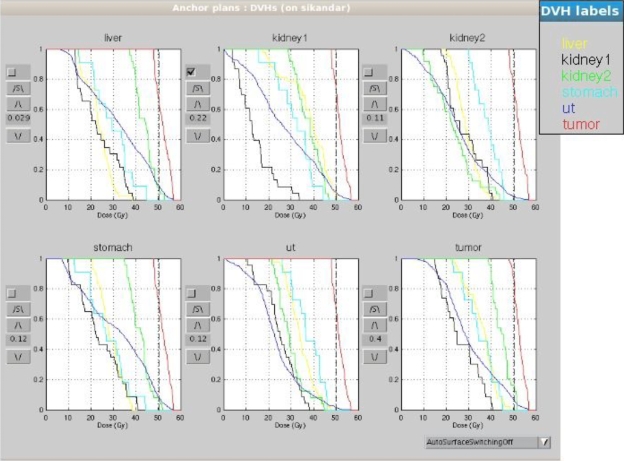The width and height of the screenshot is (624, 461).
Task: Click the /S\ button beside kidney2 plot
Action: (x=374, y=88)
